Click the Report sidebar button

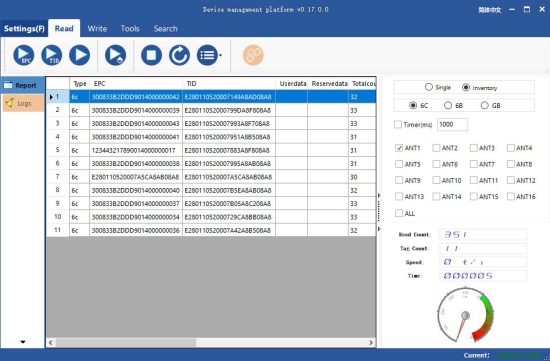pyautogui.click(x=22, y=85)
